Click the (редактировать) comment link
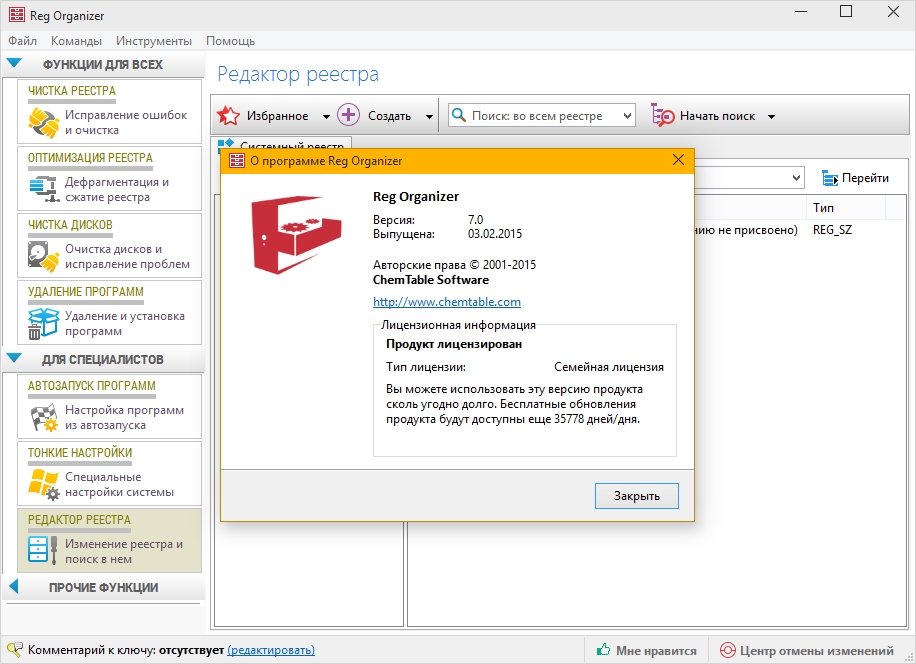 pyautogui.click(x=271, y=649)
